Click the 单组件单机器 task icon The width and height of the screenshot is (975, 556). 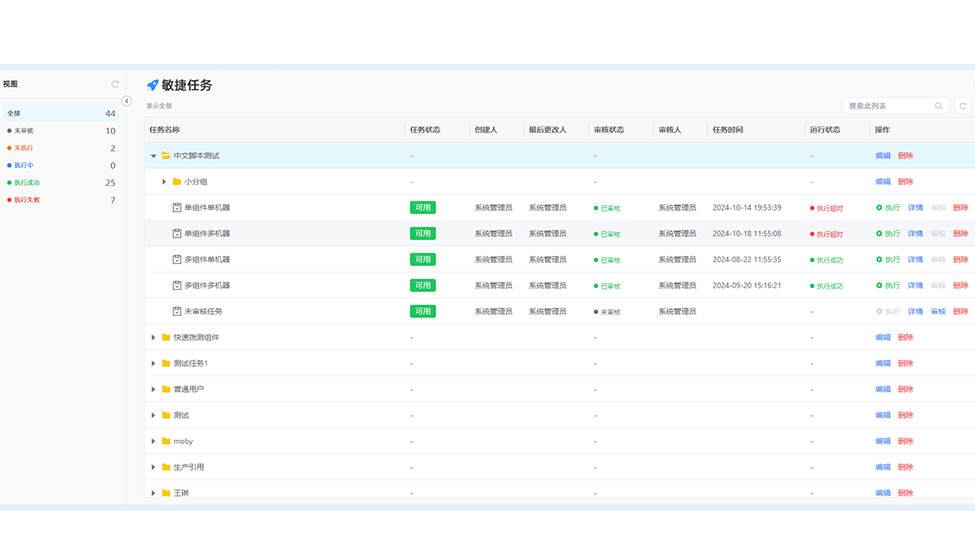tap(177, 208)
